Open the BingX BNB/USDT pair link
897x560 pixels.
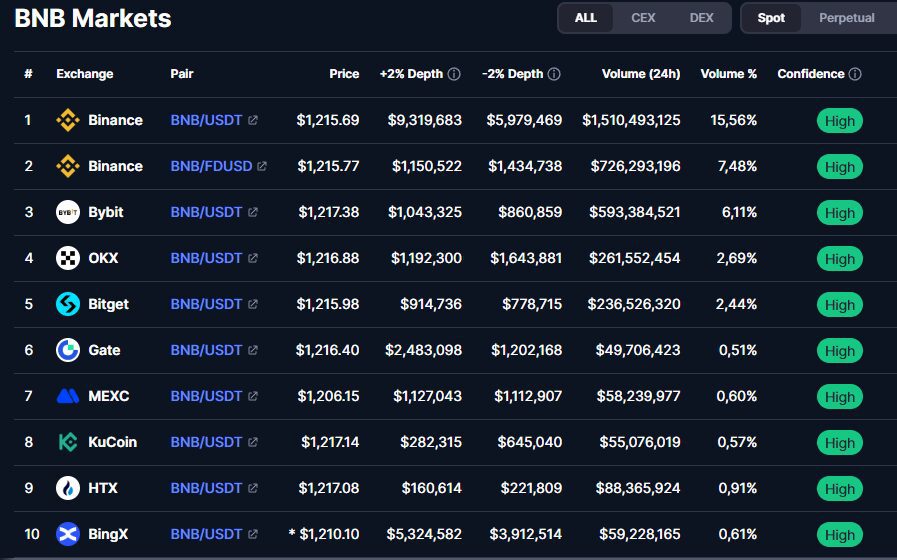click(207, 534)
